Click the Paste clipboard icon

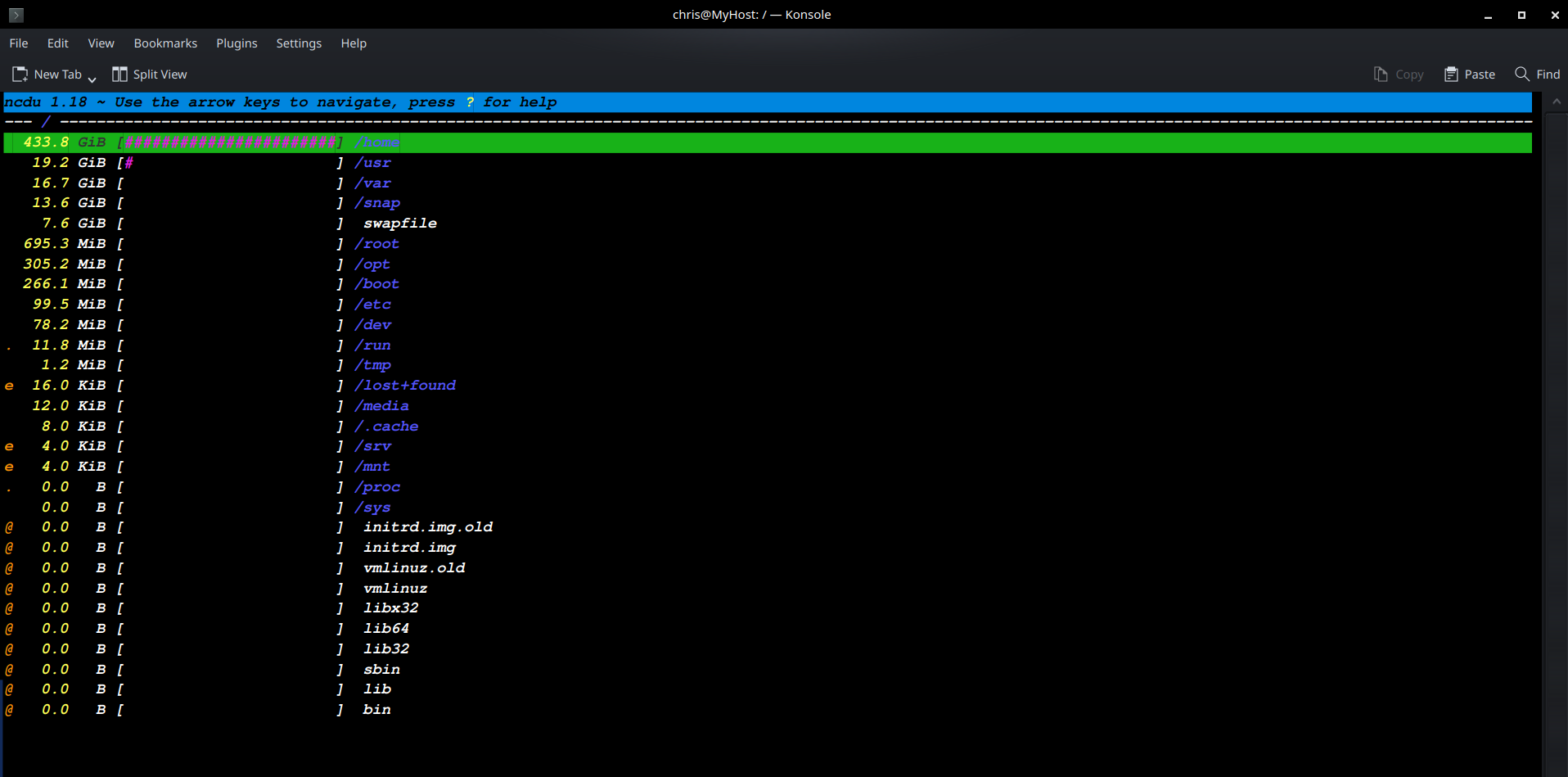[1451, 75]
